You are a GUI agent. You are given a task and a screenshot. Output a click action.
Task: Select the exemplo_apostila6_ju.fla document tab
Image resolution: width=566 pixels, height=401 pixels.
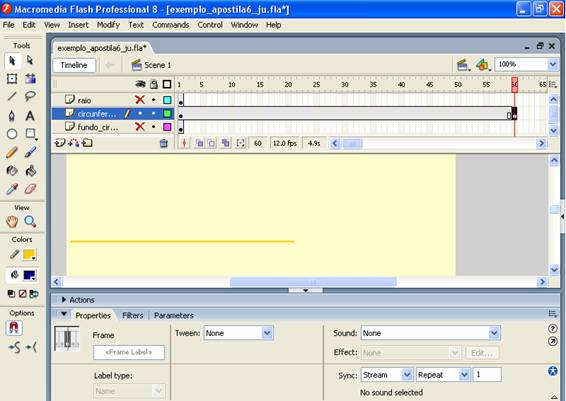tap(102, 48)
